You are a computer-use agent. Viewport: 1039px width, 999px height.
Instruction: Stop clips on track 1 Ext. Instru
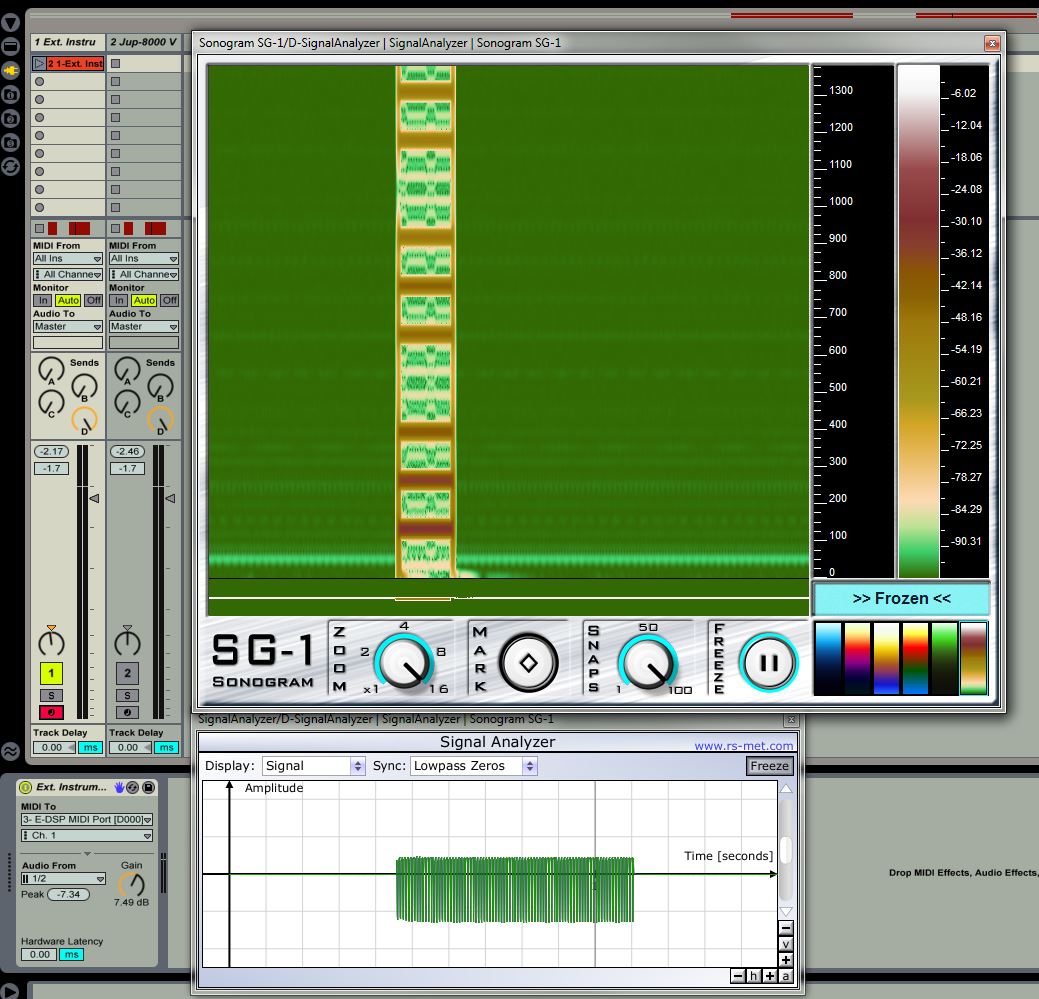(x=40, y=229)
